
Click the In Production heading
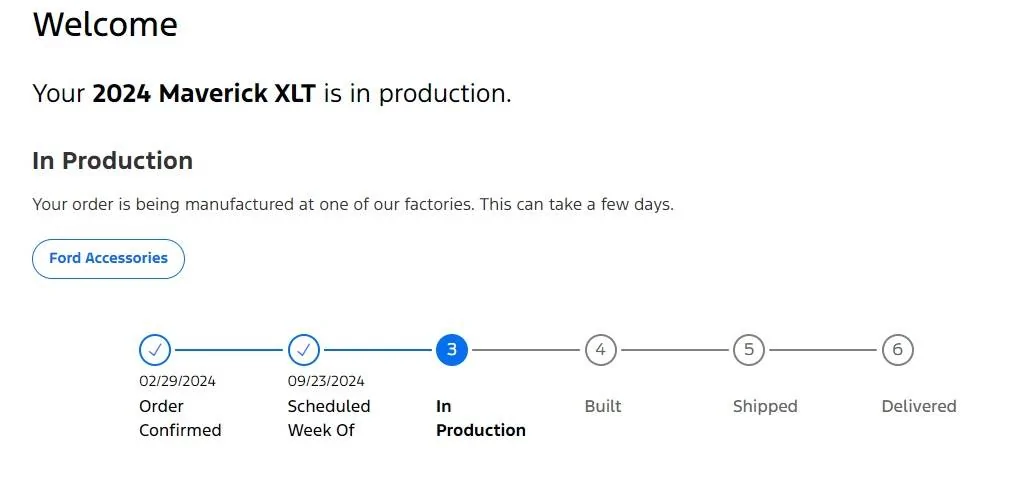[112, 161]
